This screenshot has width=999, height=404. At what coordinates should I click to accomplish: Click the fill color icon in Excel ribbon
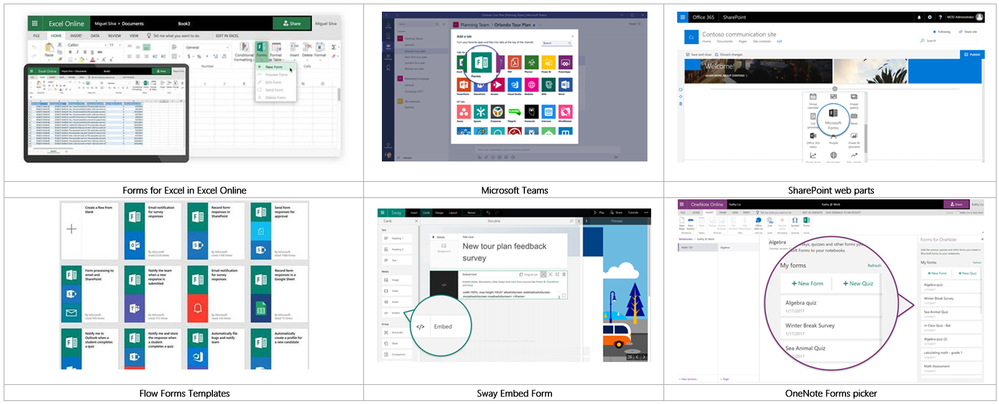[x=83, y=59]
